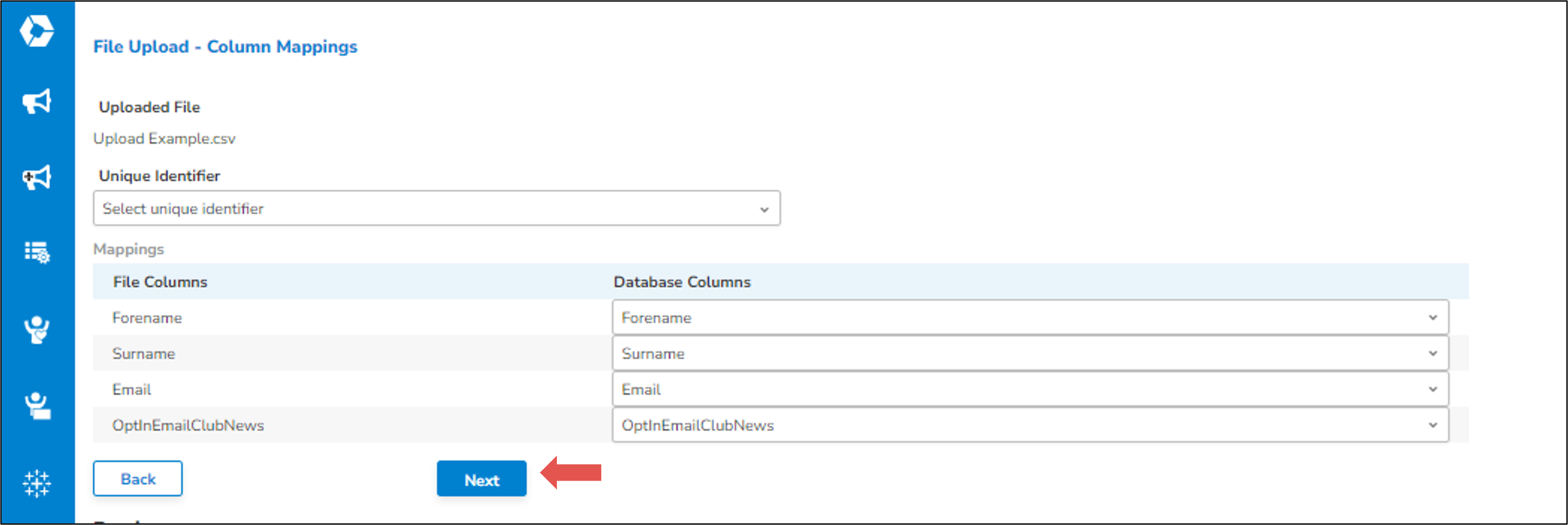Click the hexagon app logo icon
This screenshot has width=1568, height=525.
coord(37,31)
